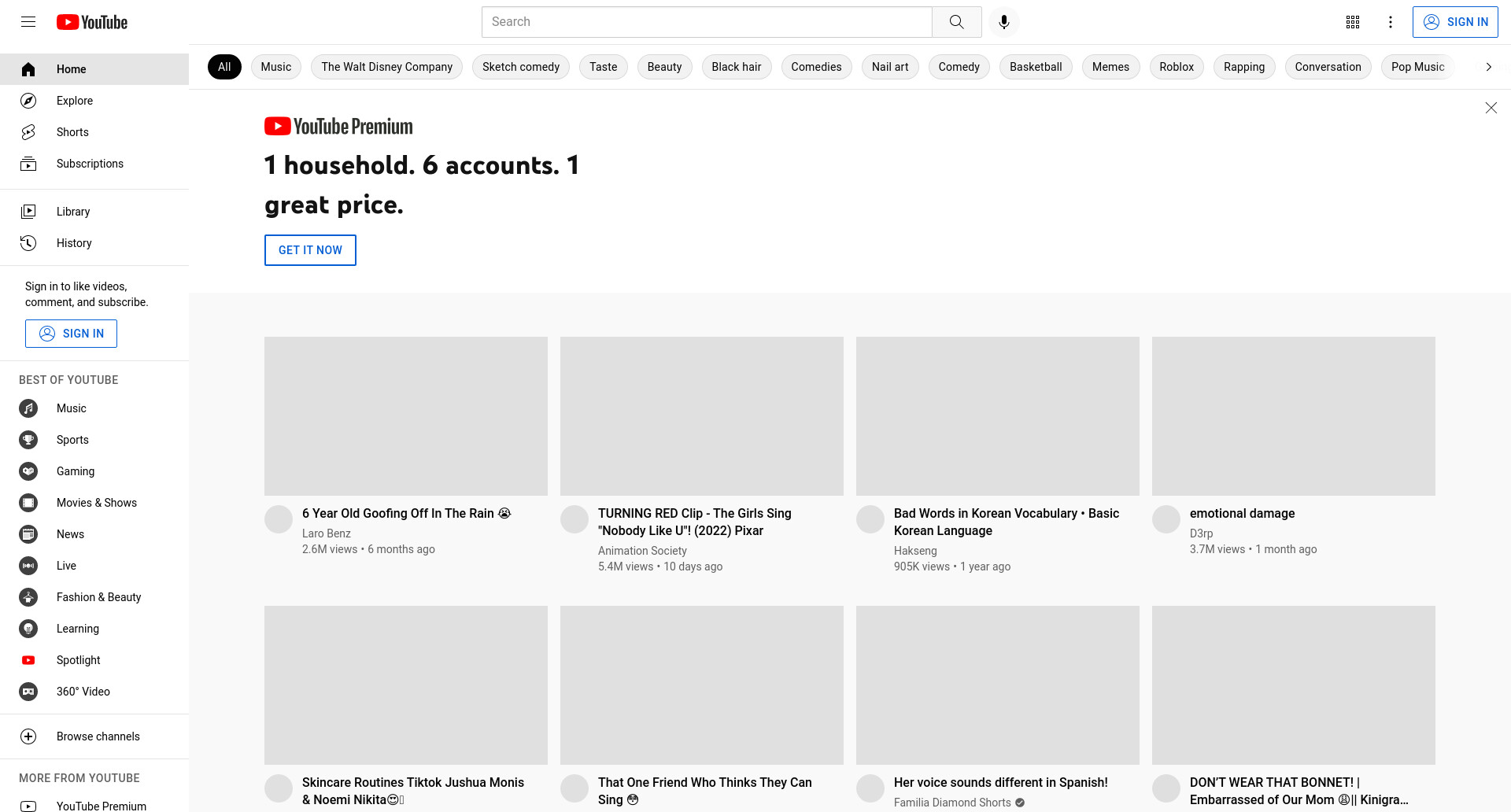
Task: Open Movies & Shows in sidebar
Action: click(94, 503)
